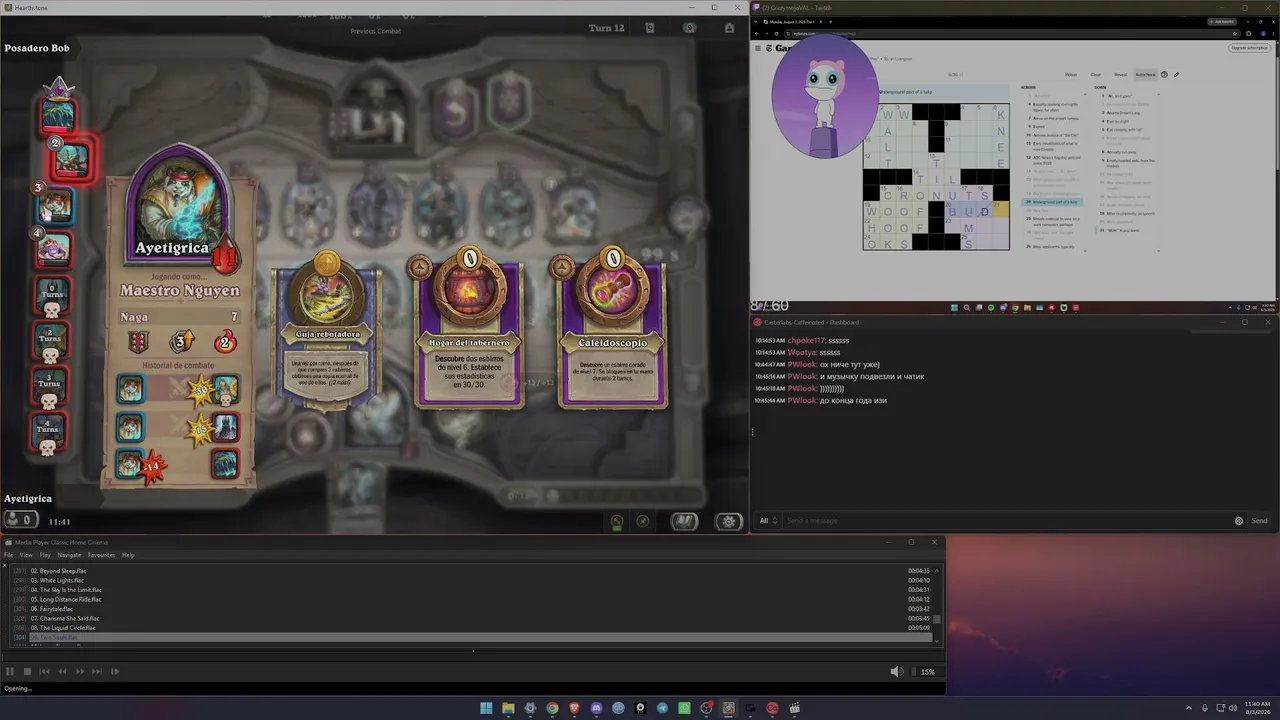Open the Favourites menu in Media Player
Viewport: 1280px width, 720px height.
(x=101, y=555)
